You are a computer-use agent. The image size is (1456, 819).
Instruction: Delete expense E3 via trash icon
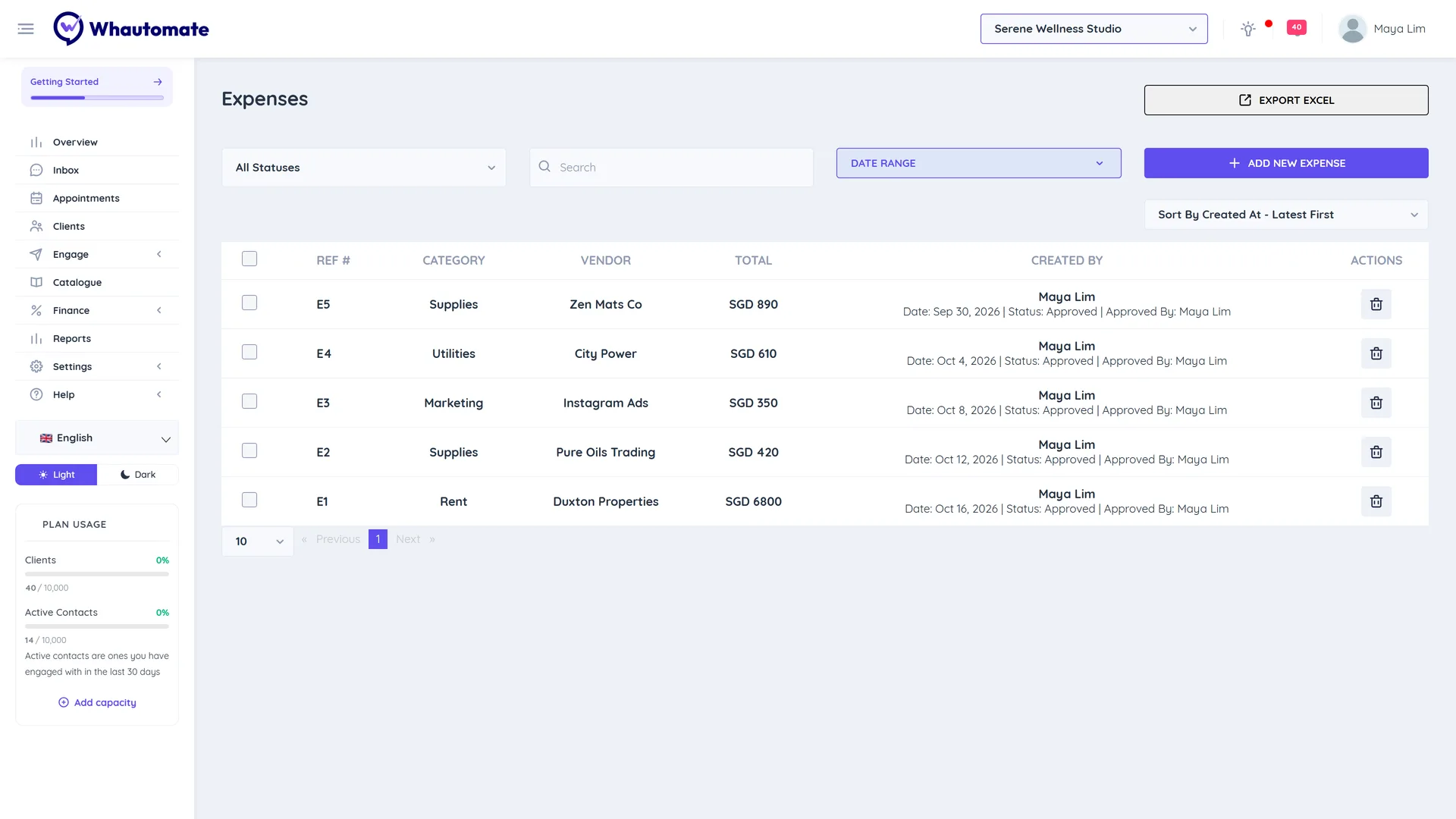[1376, 403]
